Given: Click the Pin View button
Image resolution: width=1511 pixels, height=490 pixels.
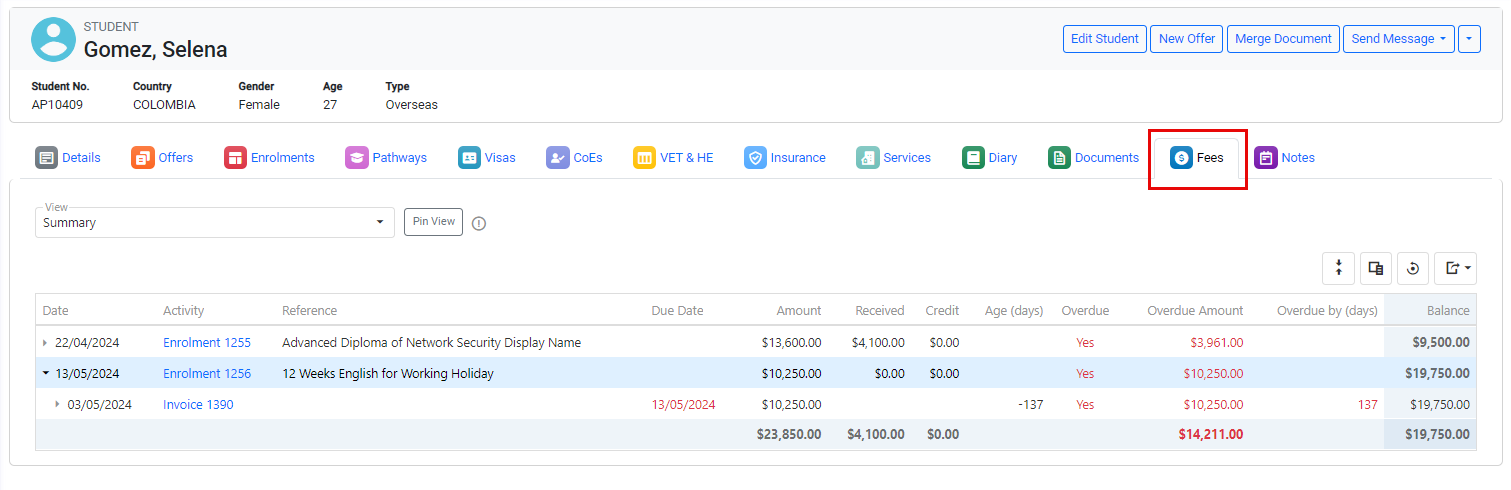Looking at the screenshot, I should pos(433,222).
